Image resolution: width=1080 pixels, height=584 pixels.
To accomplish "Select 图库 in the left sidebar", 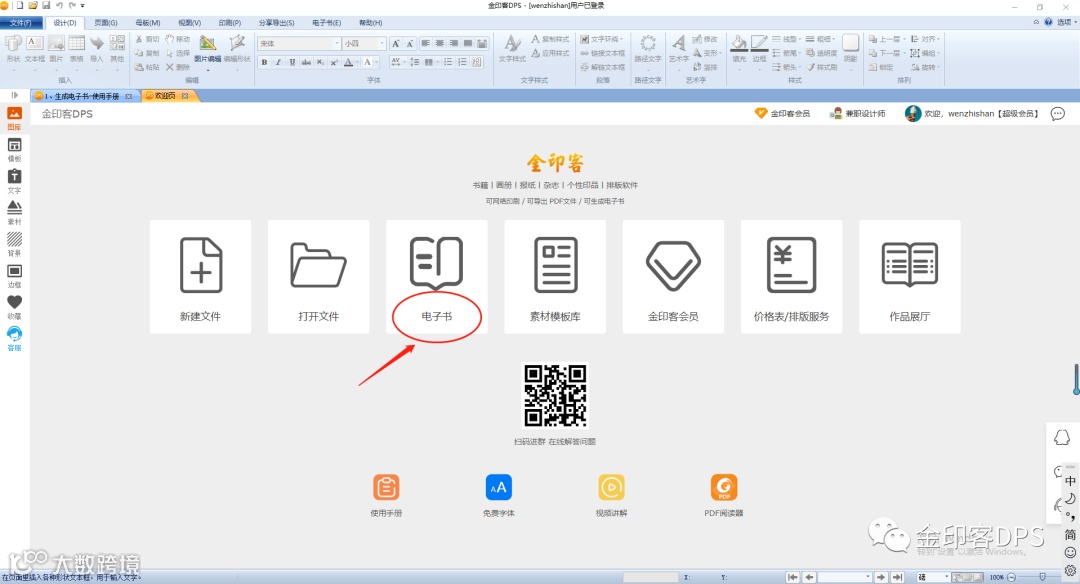I will pos(14,118).
